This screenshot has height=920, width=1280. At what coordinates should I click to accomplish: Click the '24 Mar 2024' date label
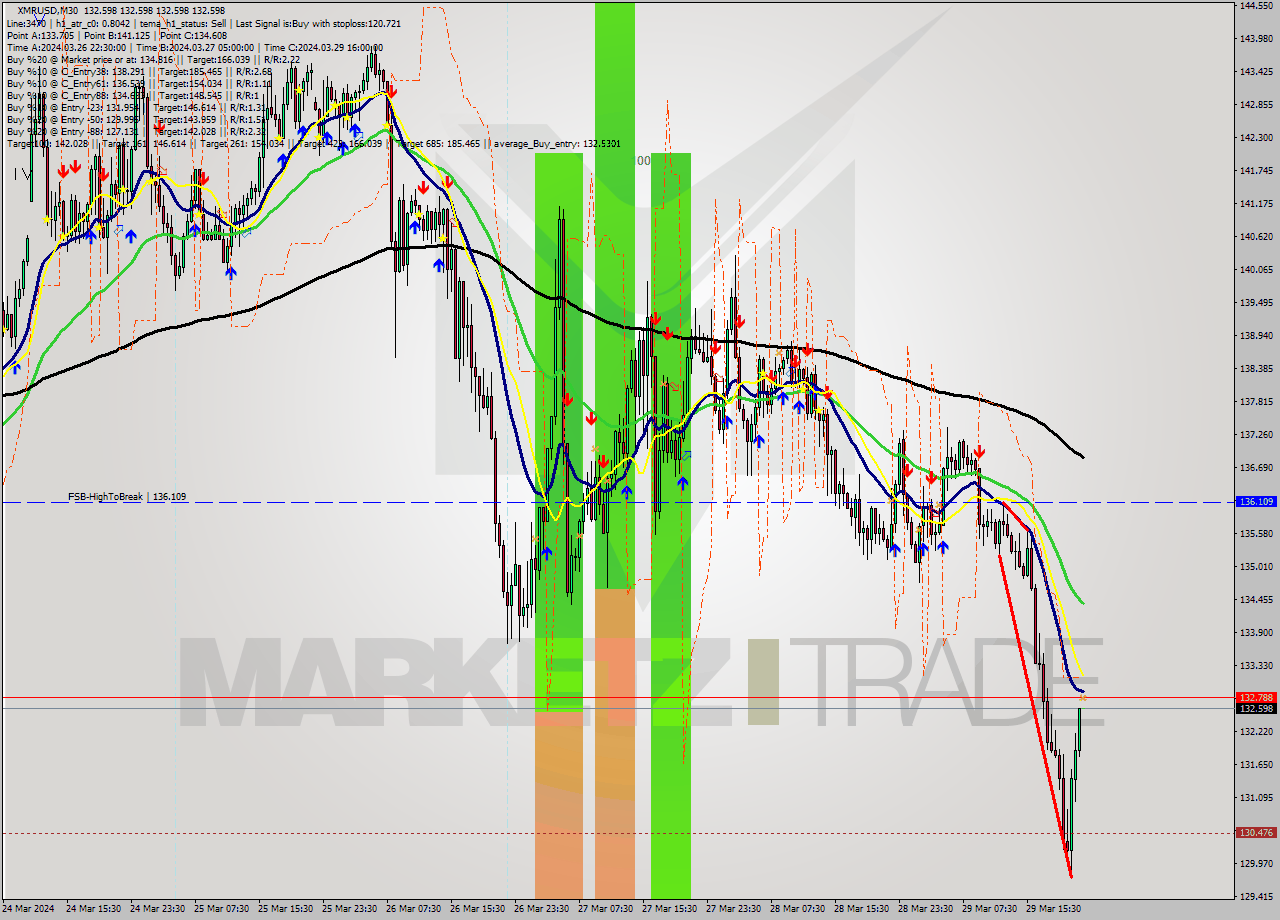(x=30, y=909)
